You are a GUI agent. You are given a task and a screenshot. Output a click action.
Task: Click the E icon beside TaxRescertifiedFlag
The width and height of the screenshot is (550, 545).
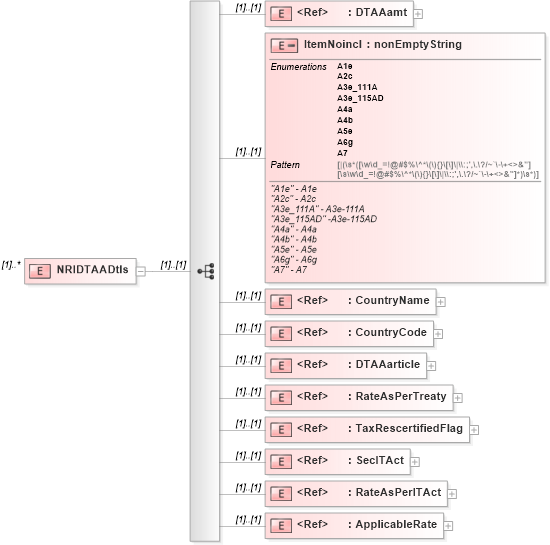pyautogui.click(x=281, y=430)
